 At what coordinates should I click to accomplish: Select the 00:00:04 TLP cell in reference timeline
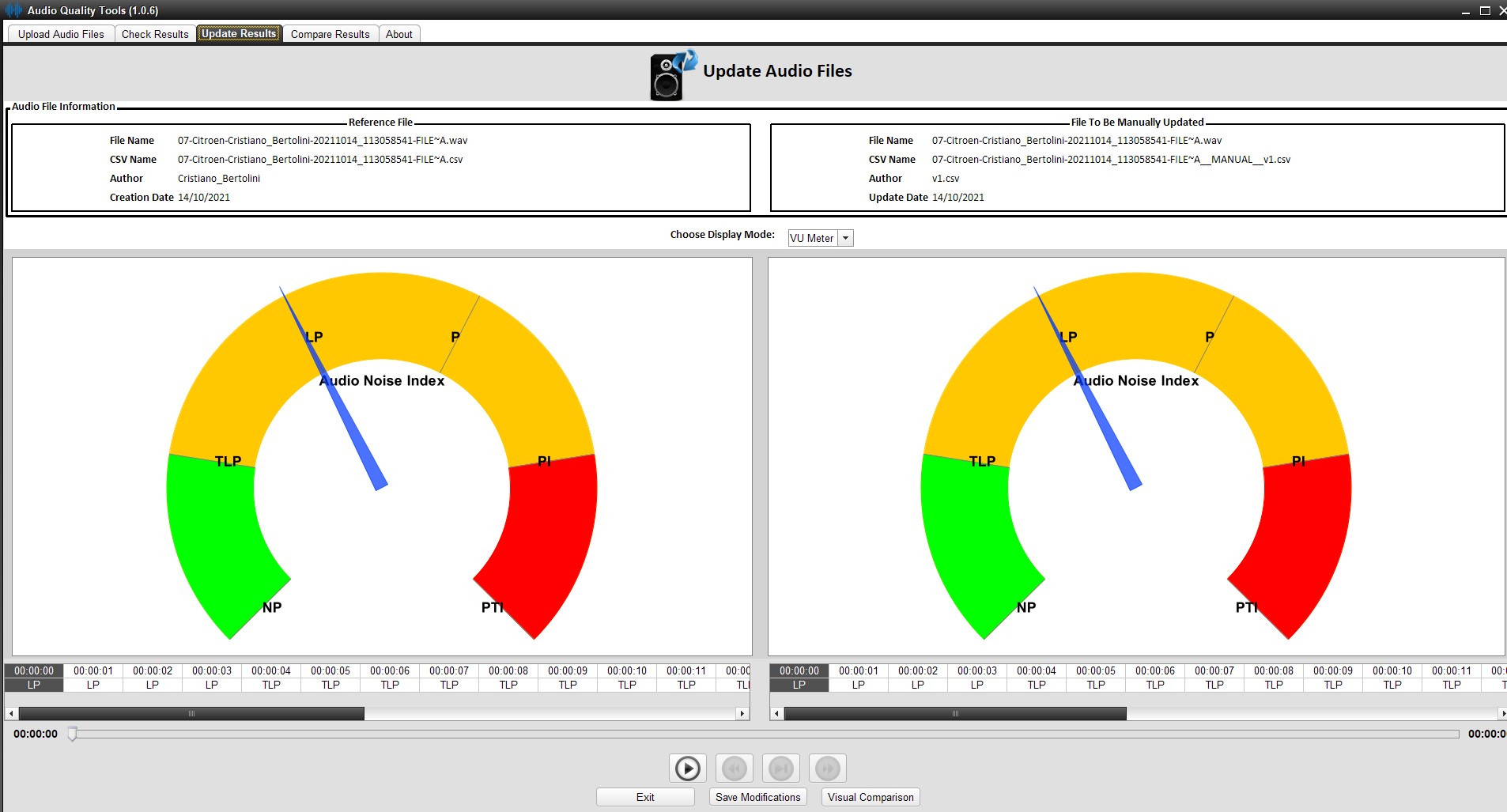(x=271, y=685)
